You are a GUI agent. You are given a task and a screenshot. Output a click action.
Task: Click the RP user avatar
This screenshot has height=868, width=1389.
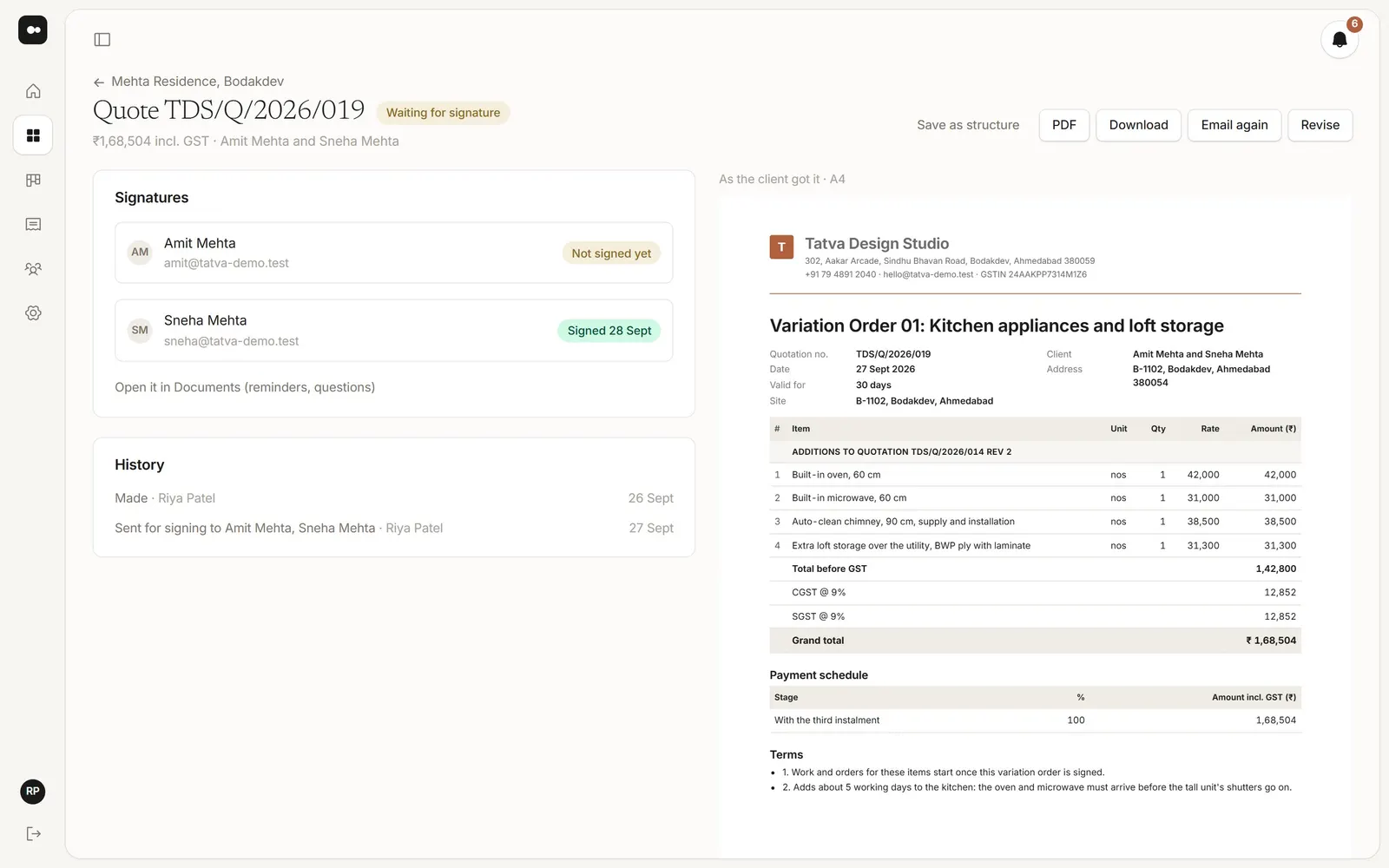click(x=33, y=792)
